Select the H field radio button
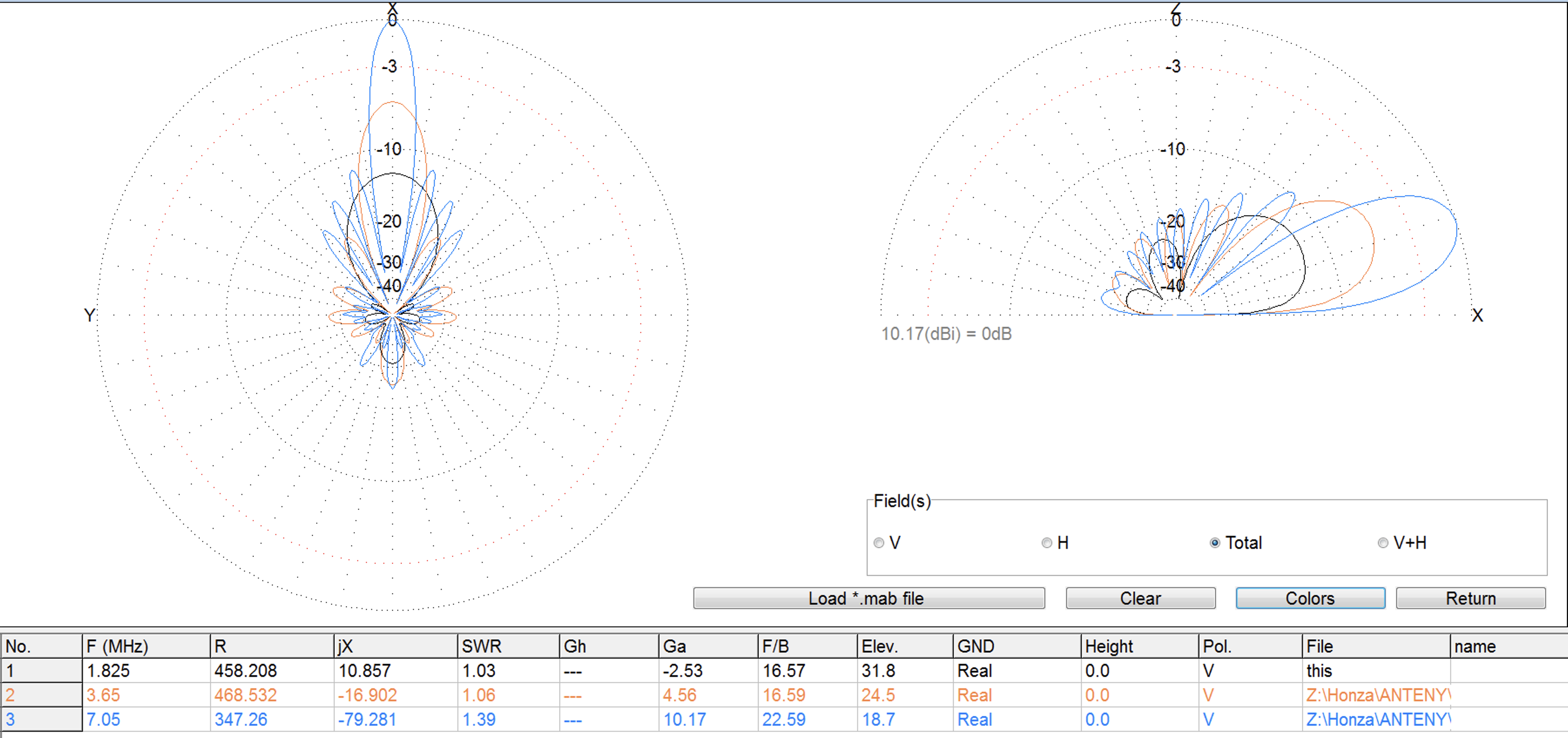 1047,542
